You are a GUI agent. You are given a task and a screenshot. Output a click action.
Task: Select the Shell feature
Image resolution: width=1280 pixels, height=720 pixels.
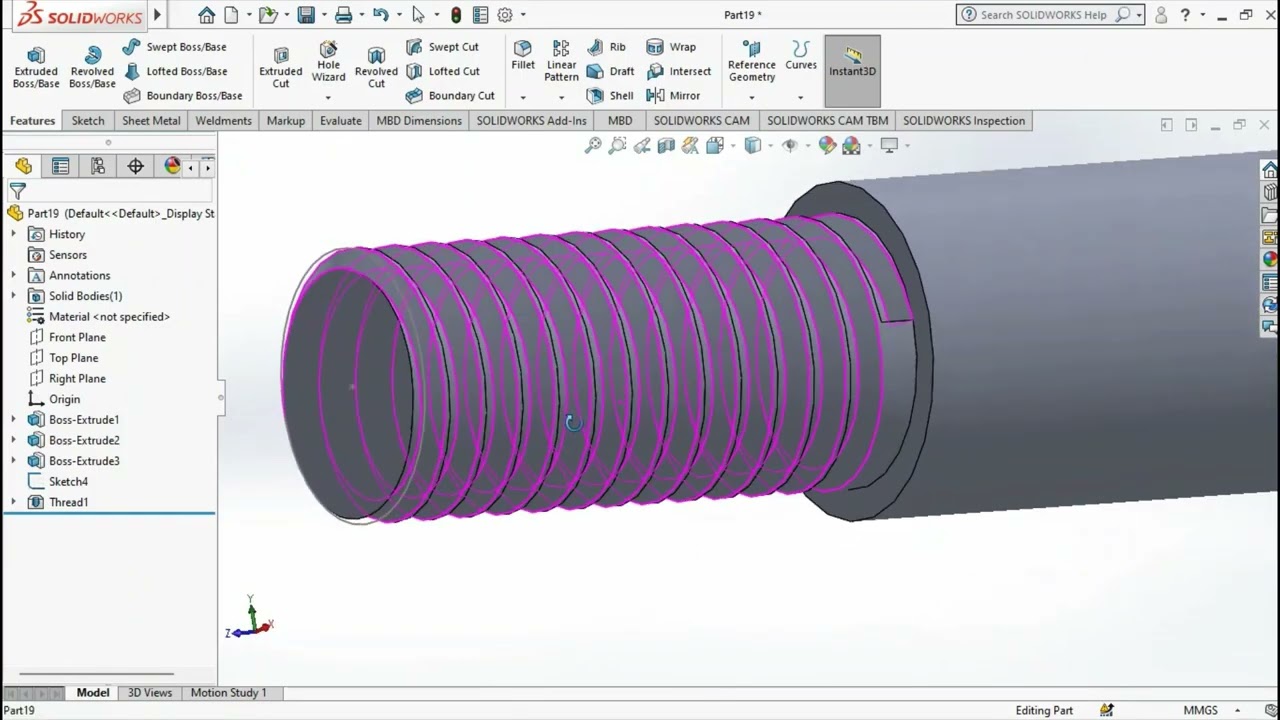tap(610, 96)
